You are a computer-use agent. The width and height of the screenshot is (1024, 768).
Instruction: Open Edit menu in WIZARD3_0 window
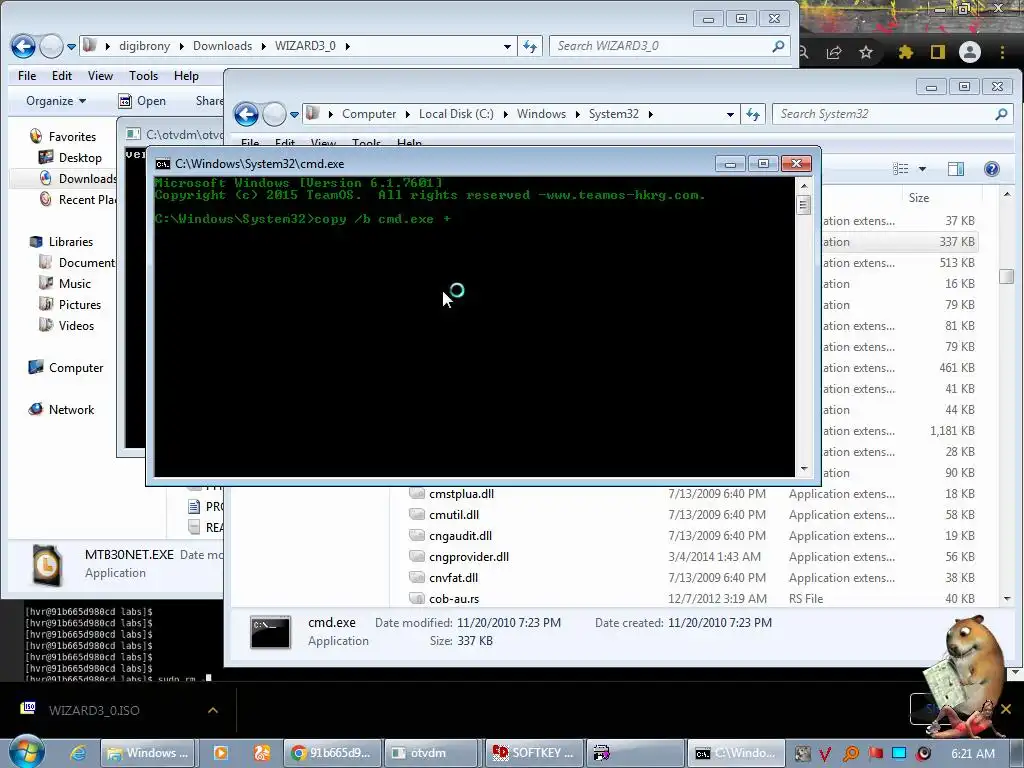coord(61,76)
